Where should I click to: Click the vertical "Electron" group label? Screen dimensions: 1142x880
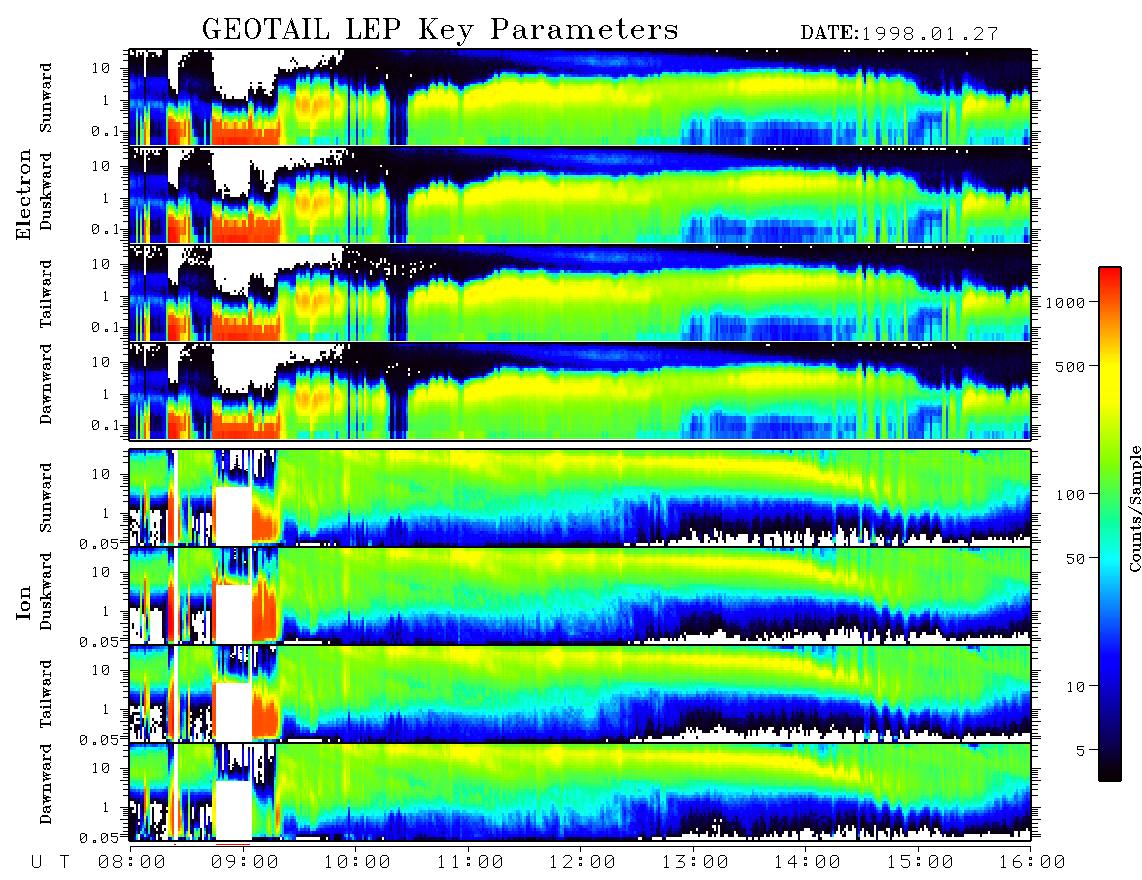pos(24,194)
